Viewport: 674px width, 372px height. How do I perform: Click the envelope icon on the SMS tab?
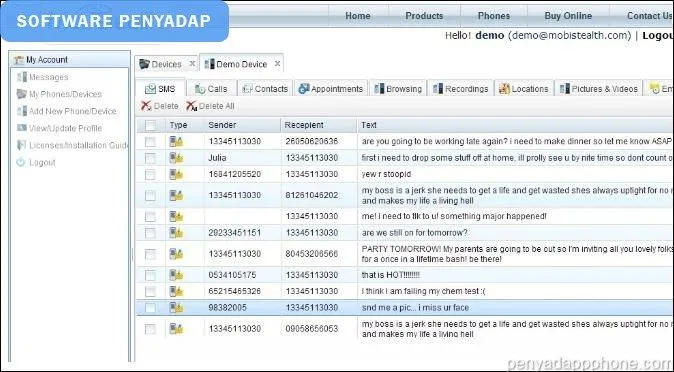[x=150, y=89]
